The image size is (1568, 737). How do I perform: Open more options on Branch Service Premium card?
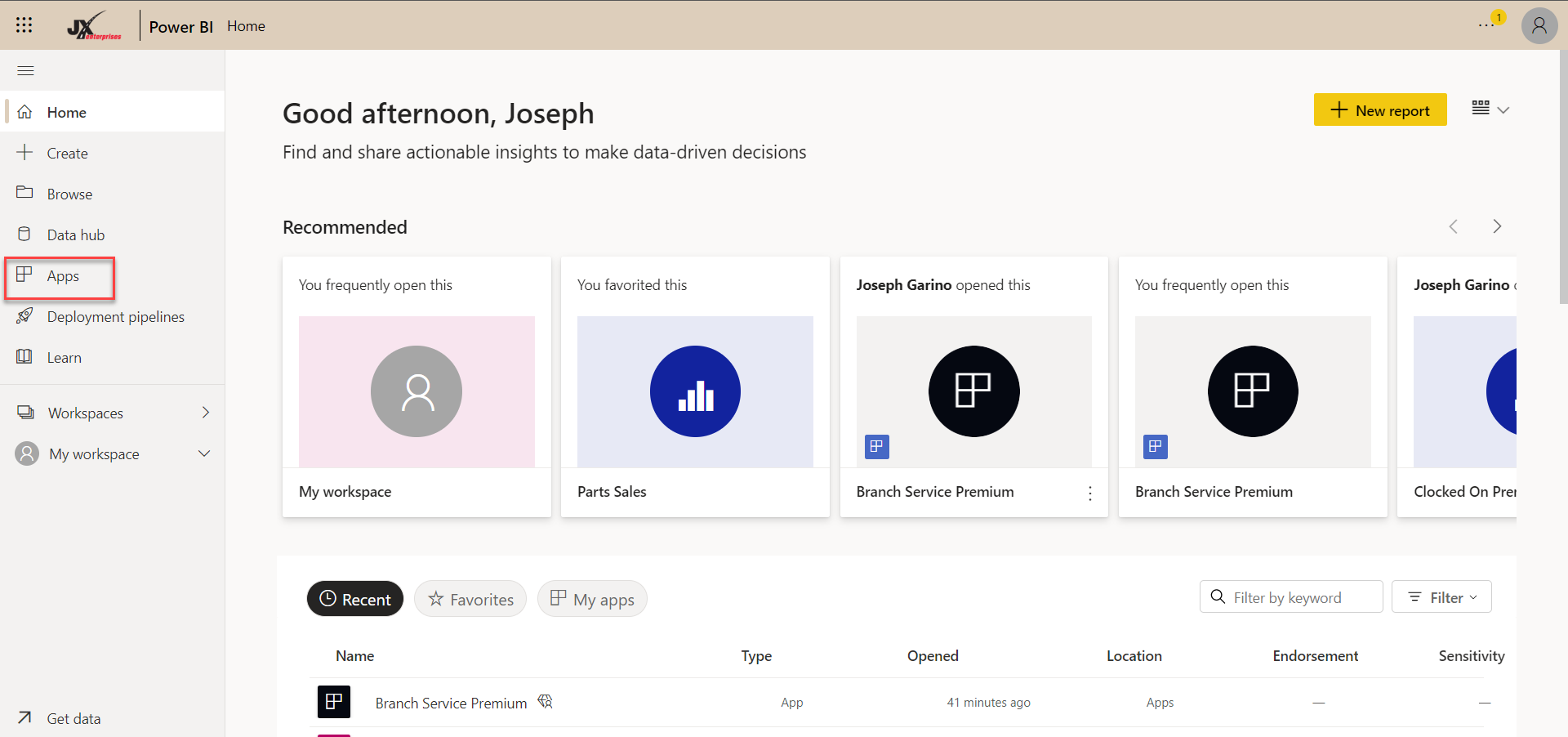[x=1090, y=493]
